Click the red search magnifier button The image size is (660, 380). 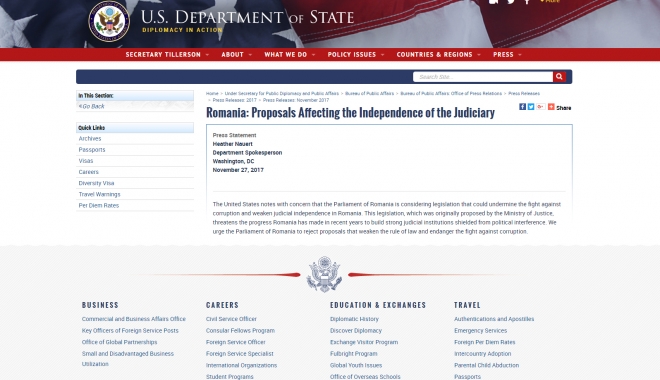(559, 77)
